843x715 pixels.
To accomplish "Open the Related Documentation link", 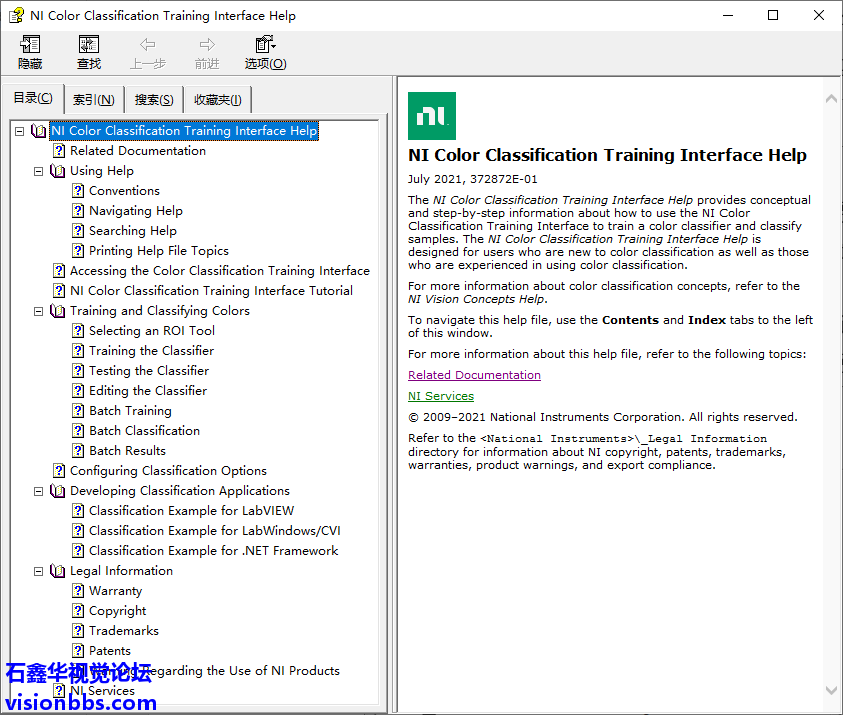I will pyautogui.click(x=474, y=375).
